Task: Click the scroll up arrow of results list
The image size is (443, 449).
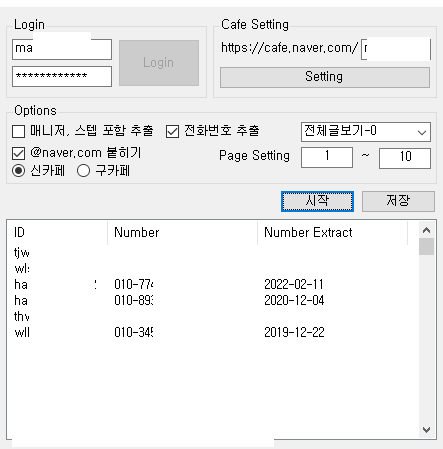Action: pyautogui.click(x=426, y=230)
